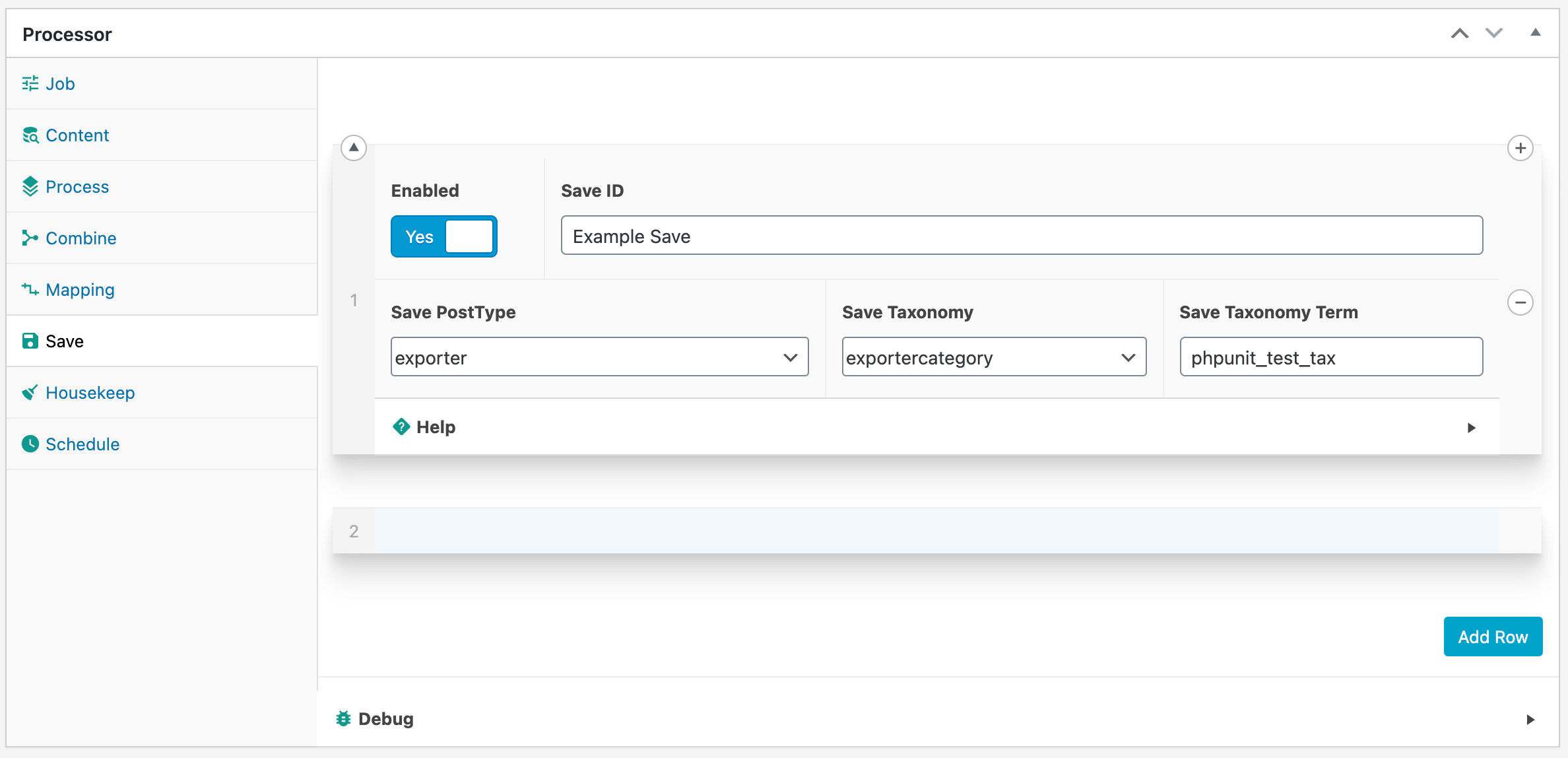Move Processor panel down
This screenshot has width=1568, height=758.
(x=1494, y=33)
